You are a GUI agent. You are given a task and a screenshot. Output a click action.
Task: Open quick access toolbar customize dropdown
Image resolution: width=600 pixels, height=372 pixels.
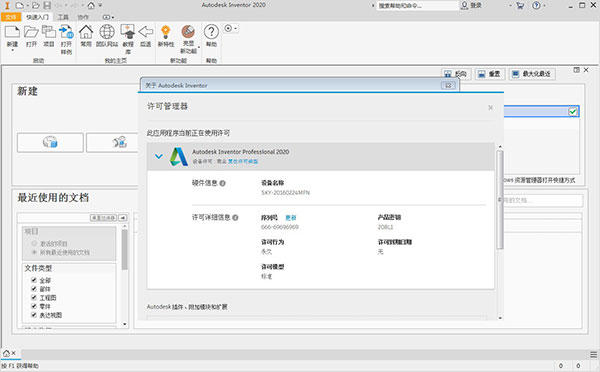coord(101,5)
